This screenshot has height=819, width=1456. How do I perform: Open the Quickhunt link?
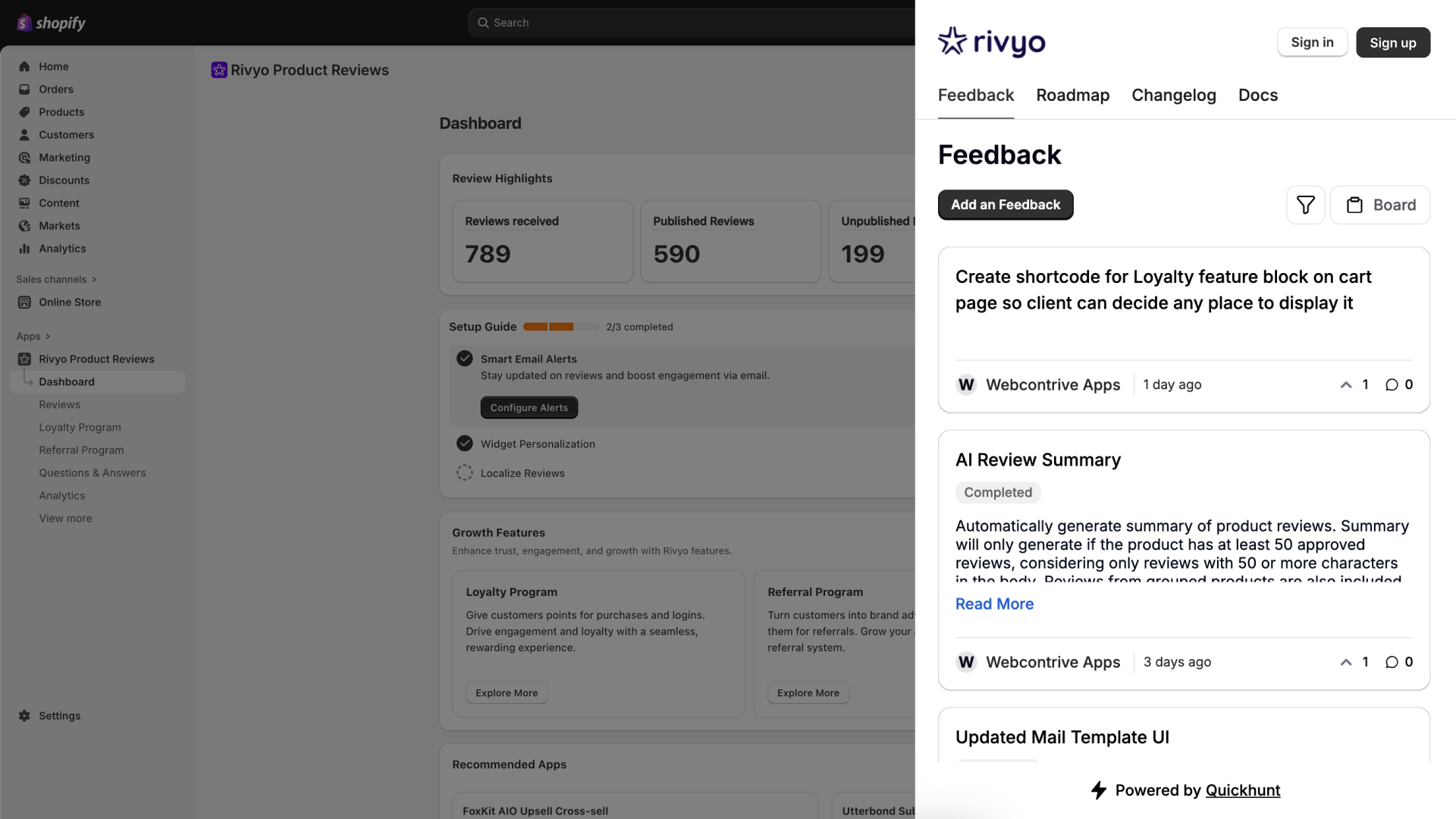click(1242, 790)
